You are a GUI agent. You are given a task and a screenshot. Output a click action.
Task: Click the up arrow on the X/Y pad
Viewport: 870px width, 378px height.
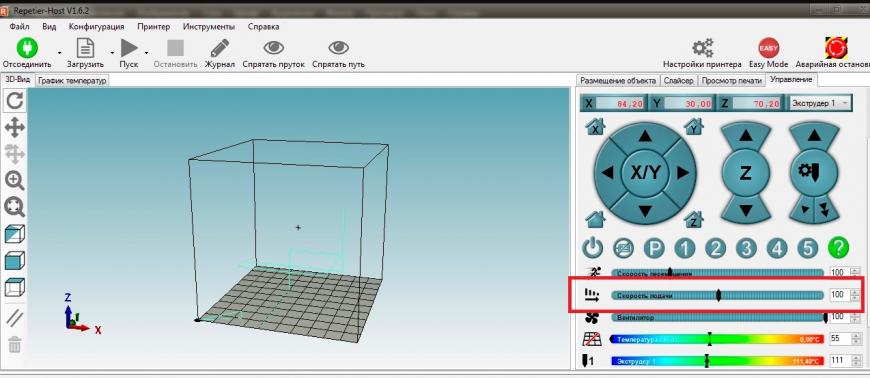click(644, 135)
